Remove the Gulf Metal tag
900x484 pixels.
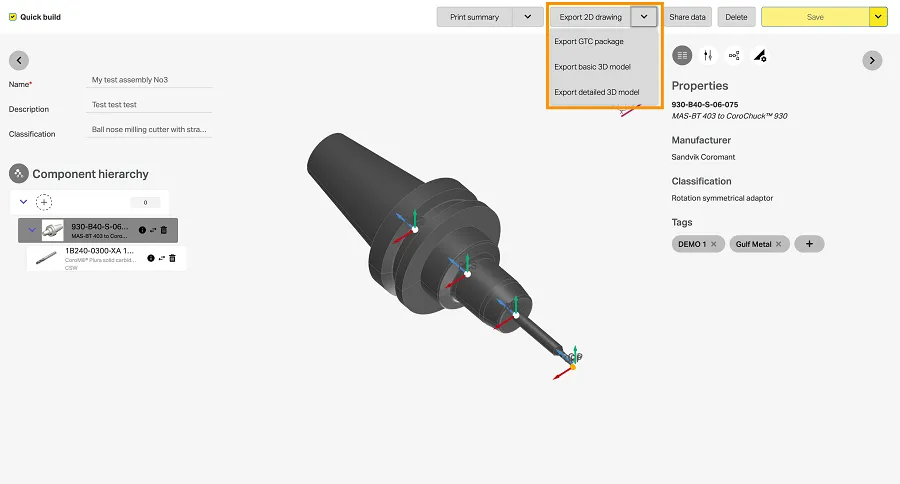(779, 244)
